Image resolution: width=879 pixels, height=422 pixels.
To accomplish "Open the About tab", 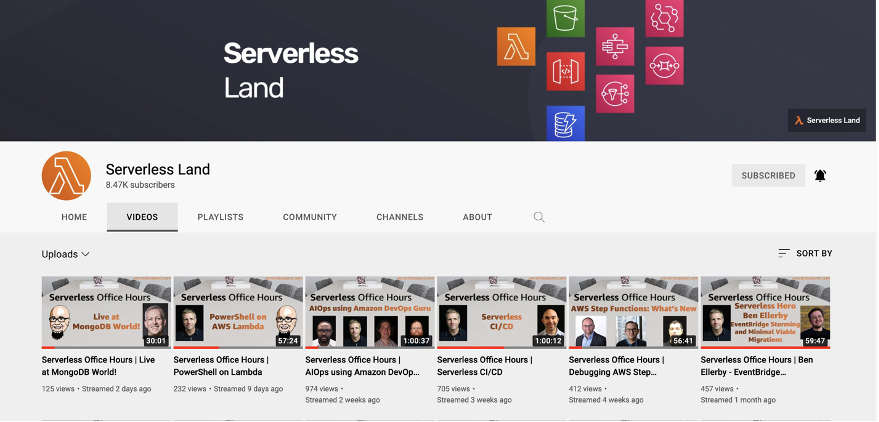I will 478,217.
